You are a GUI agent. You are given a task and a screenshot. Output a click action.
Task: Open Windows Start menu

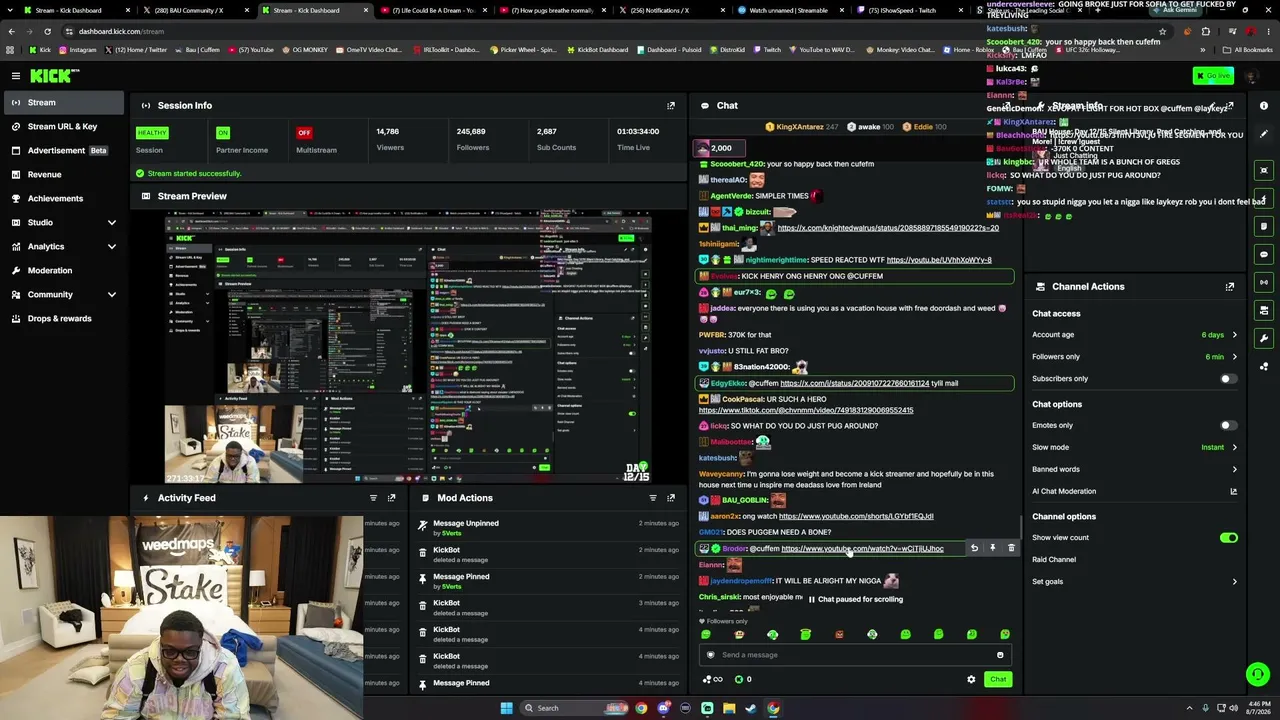coord(506,708)
